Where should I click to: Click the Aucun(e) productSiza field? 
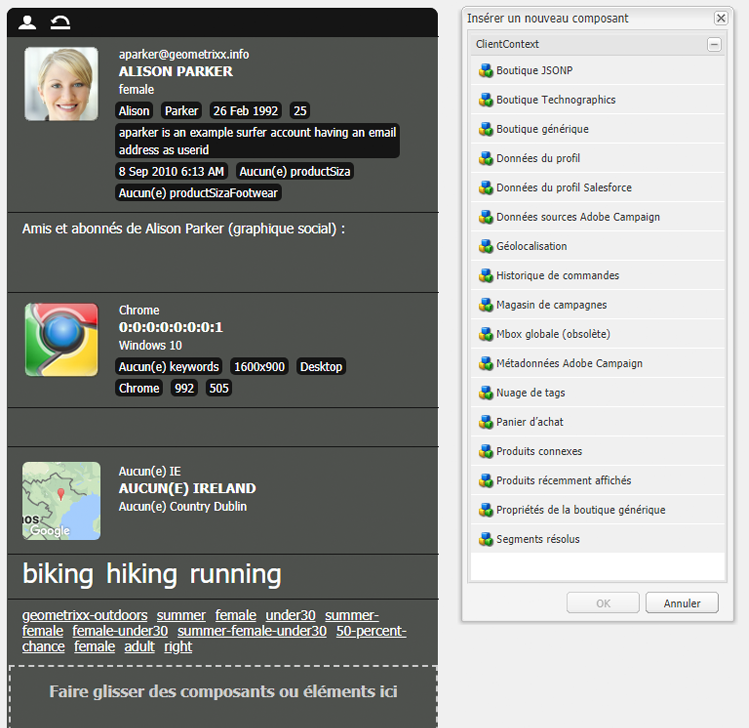(295, 171)
